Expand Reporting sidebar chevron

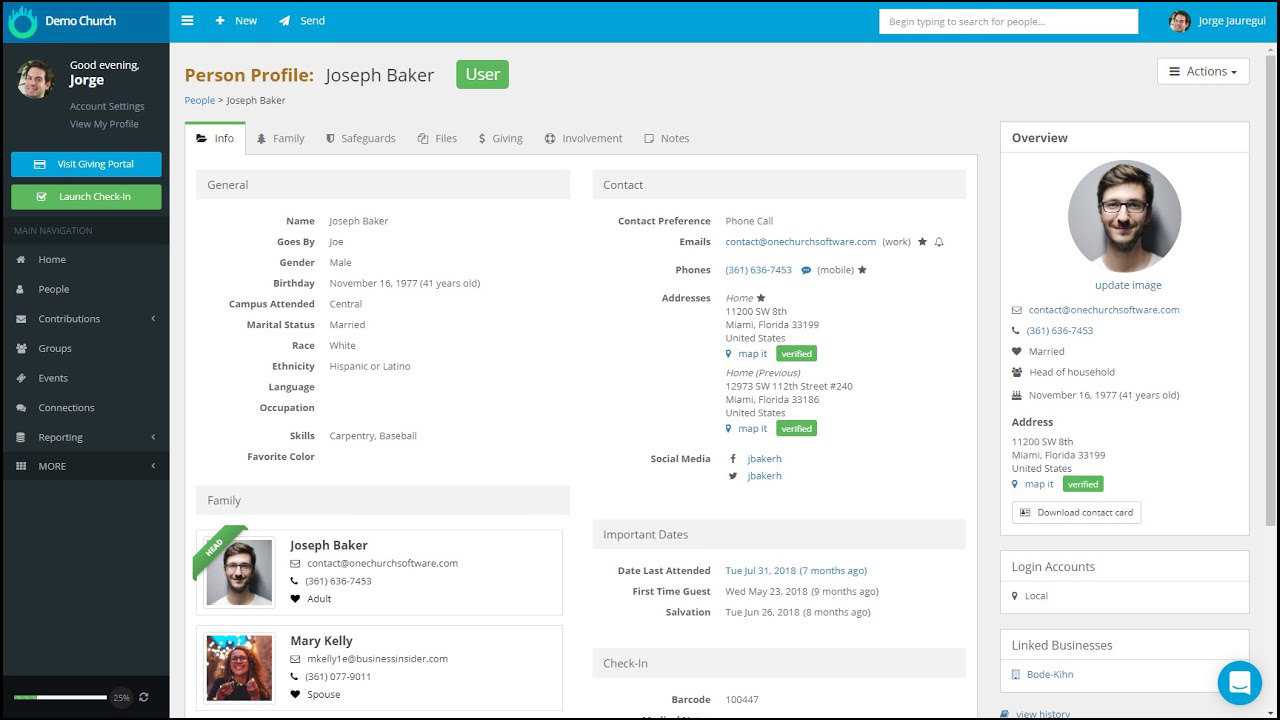point(153,437)
